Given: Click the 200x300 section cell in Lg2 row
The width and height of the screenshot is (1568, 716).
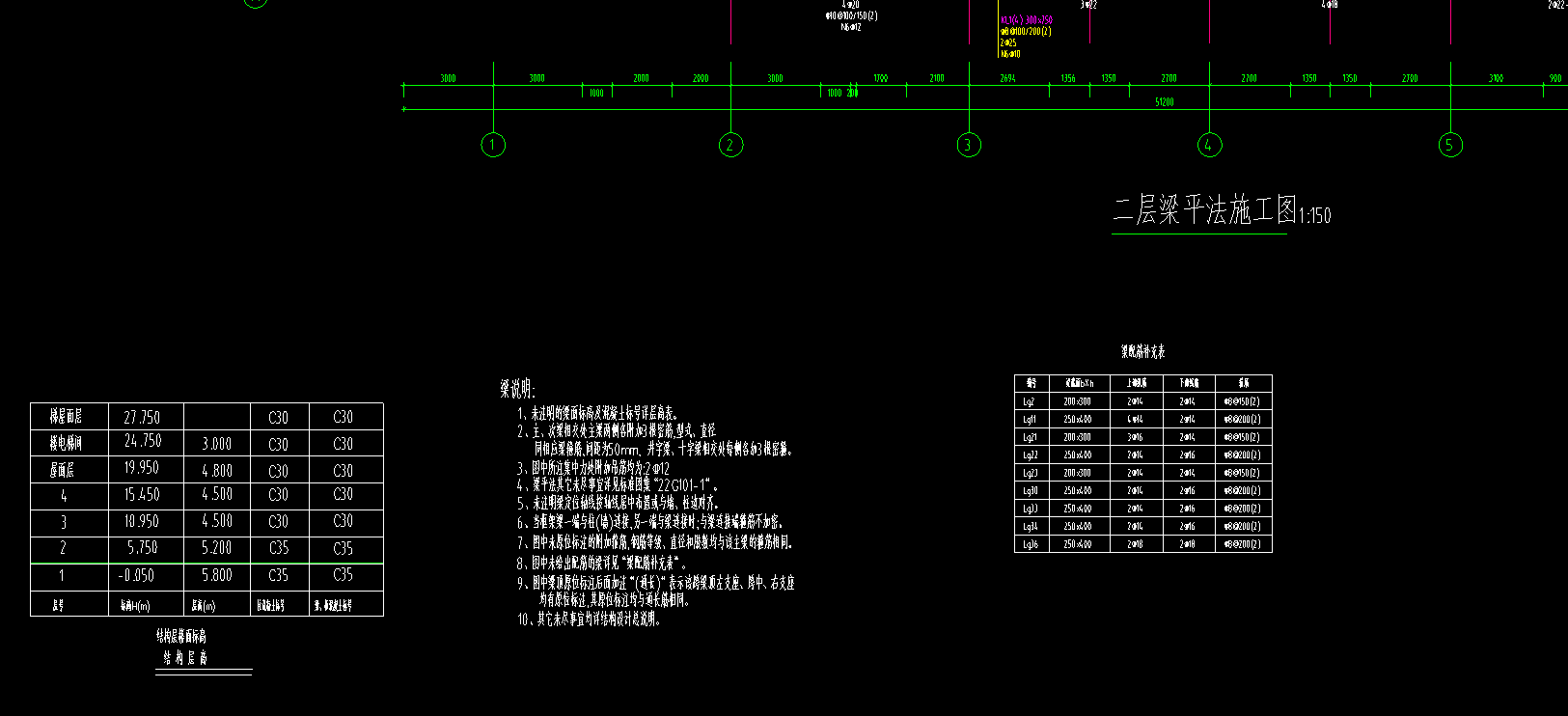Looking at the screenshot, I should pyautogui.click(x=1078, y=401).
